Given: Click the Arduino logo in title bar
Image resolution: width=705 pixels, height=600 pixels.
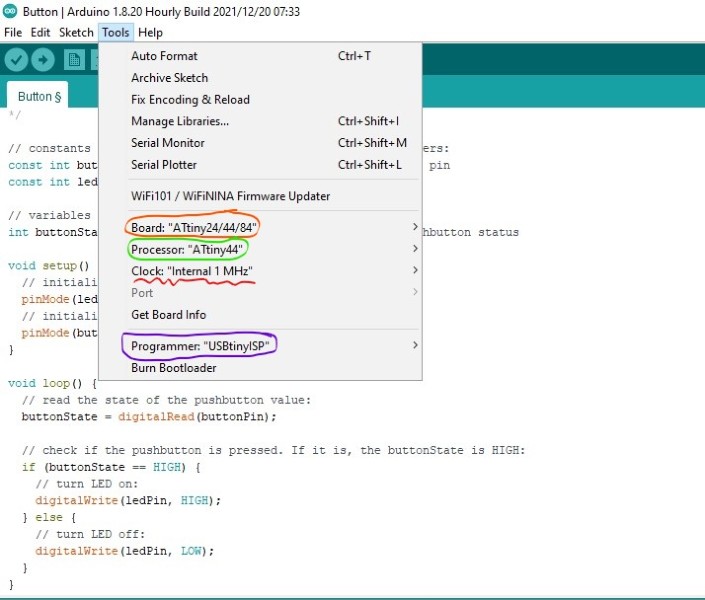Looking at the screenshot, I should click(x=10, y=11).
